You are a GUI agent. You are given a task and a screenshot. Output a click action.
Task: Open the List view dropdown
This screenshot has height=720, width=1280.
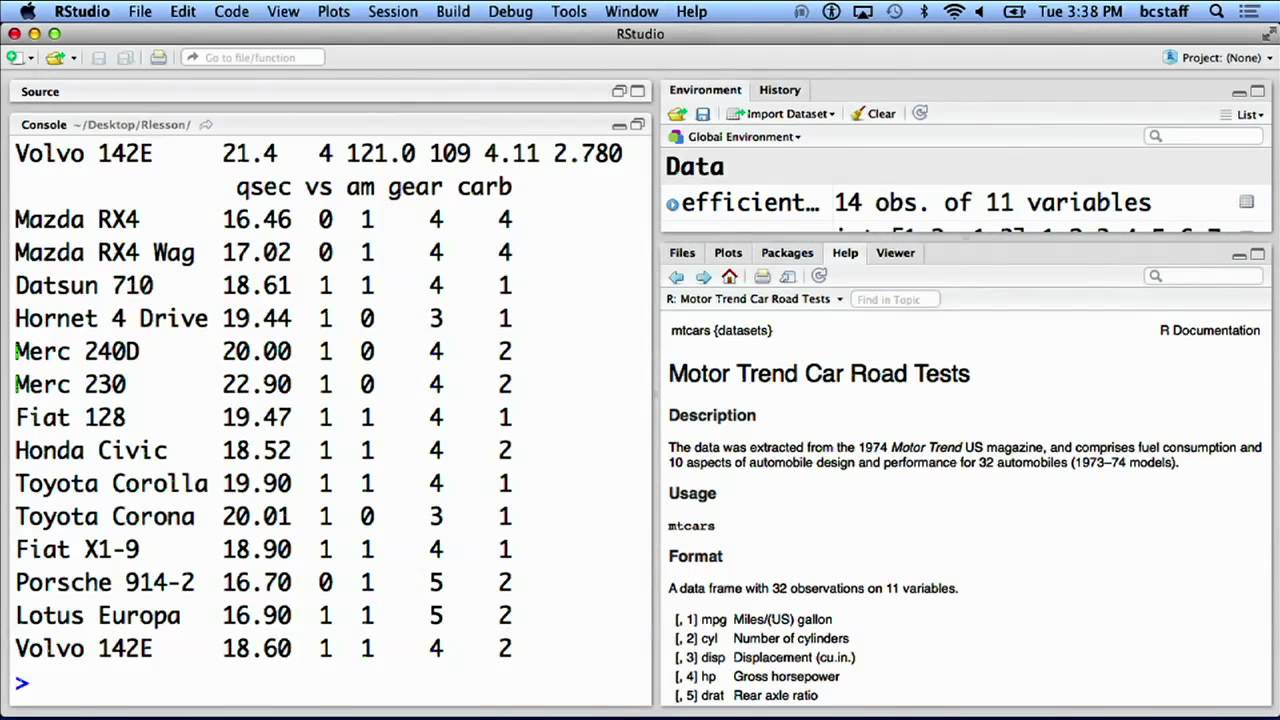(1243, 114)
